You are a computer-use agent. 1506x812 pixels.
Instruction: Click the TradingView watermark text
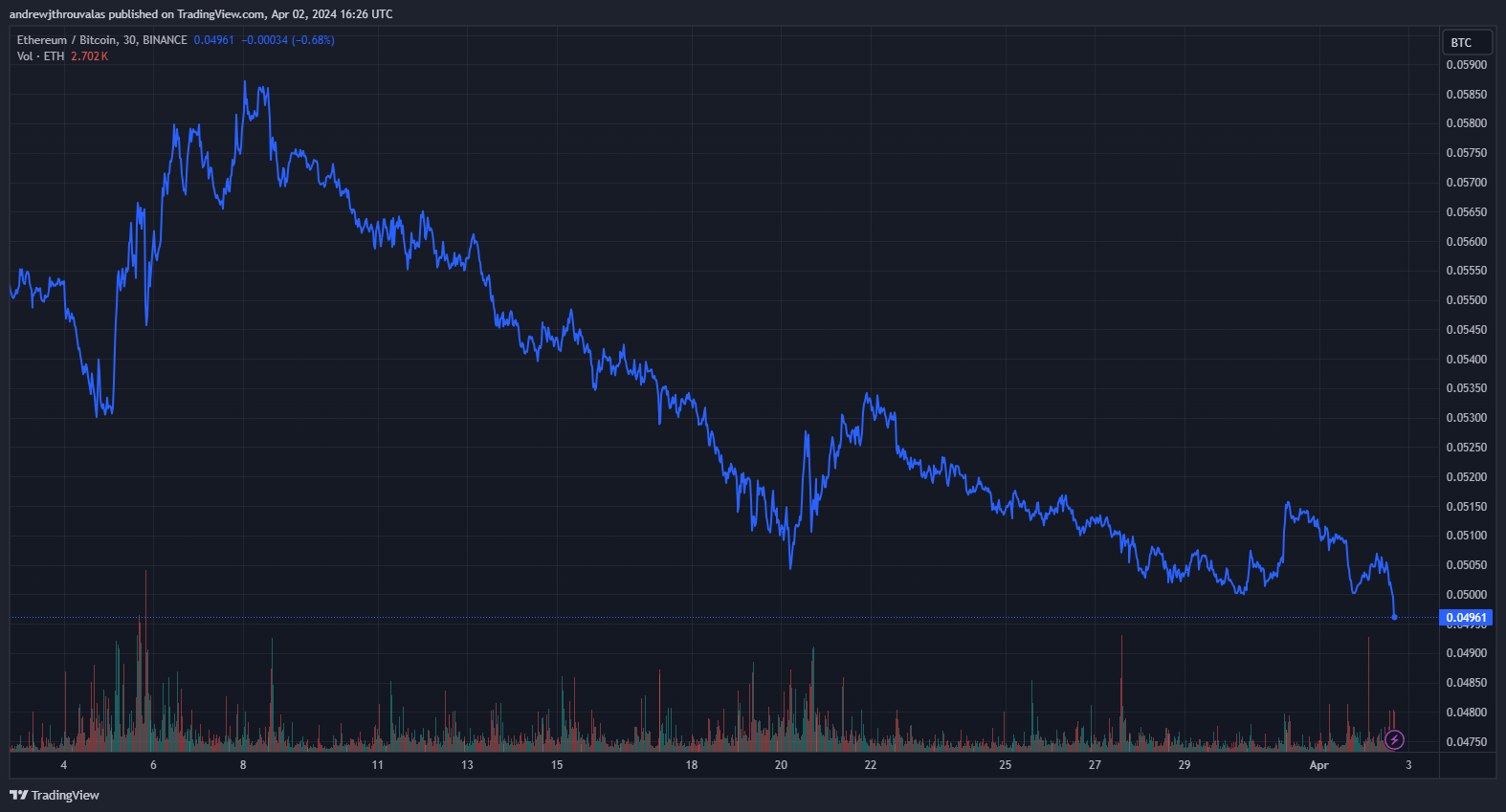point(65,795)
